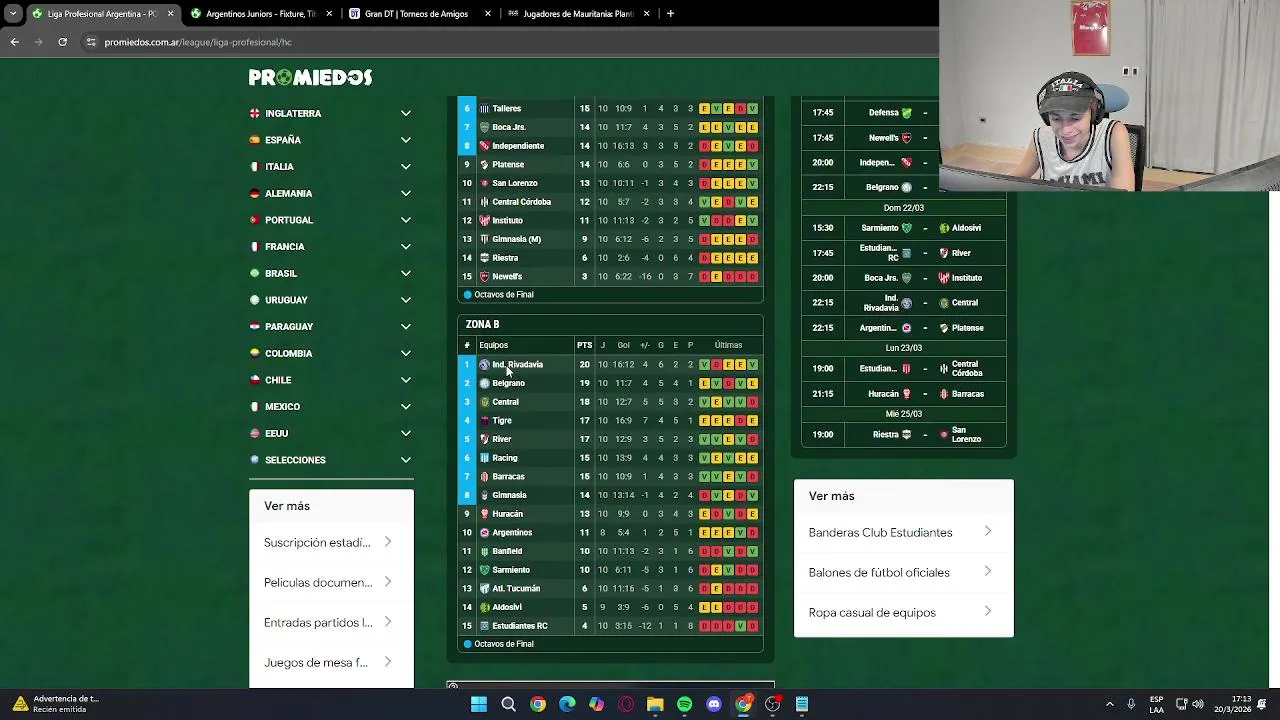Screen dimensions: 1280x720
Task: Click the Ind. Rivadavia crest icon in Zona B
Action: click(484, 365)
